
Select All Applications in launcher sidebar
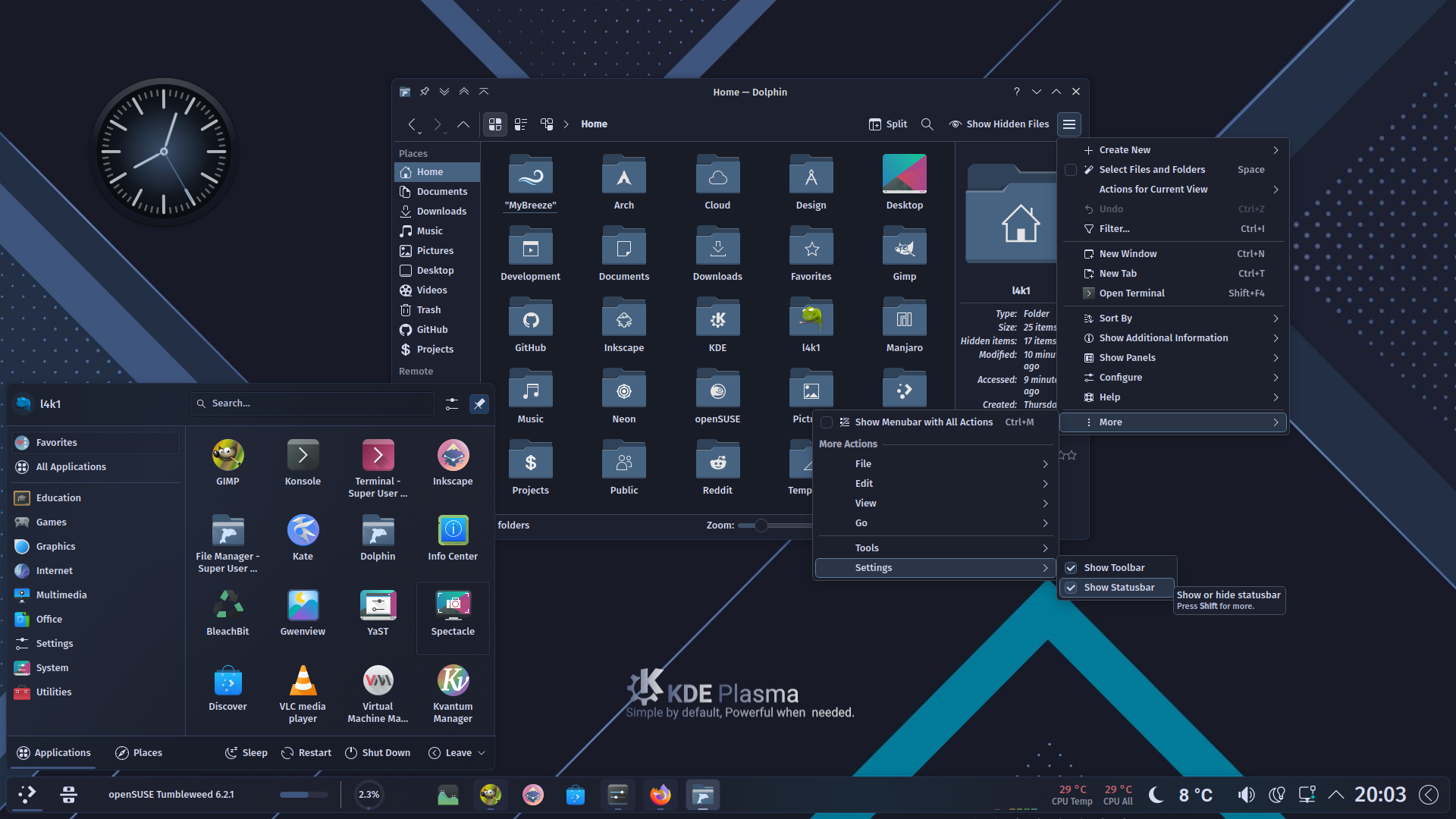click(x=96, y=467)
